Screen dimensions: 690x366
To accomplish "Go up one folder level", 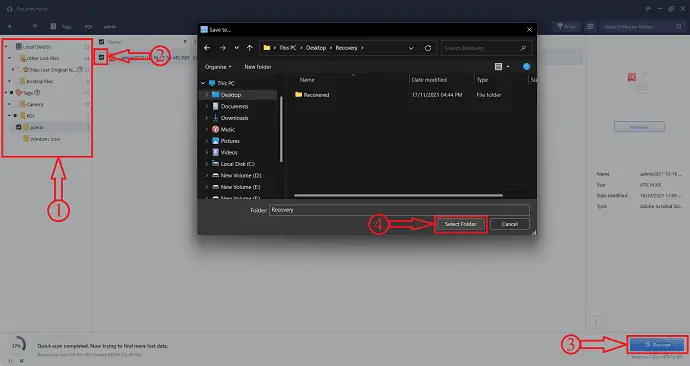I will tap(250, 48).
